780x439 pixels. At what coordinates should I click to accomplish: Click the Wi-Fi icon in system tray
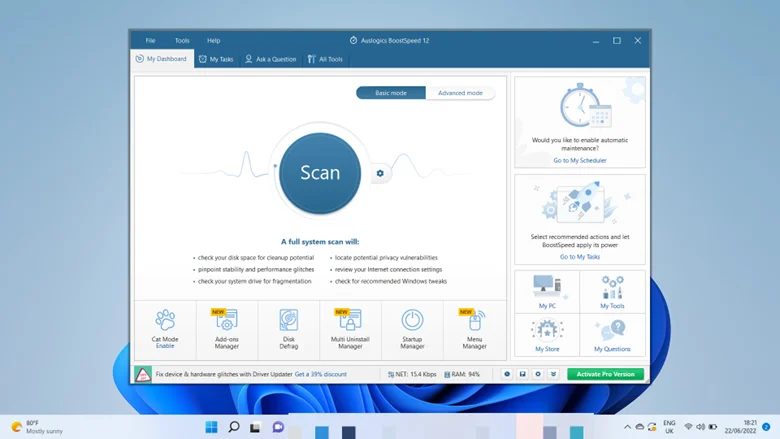688,427
